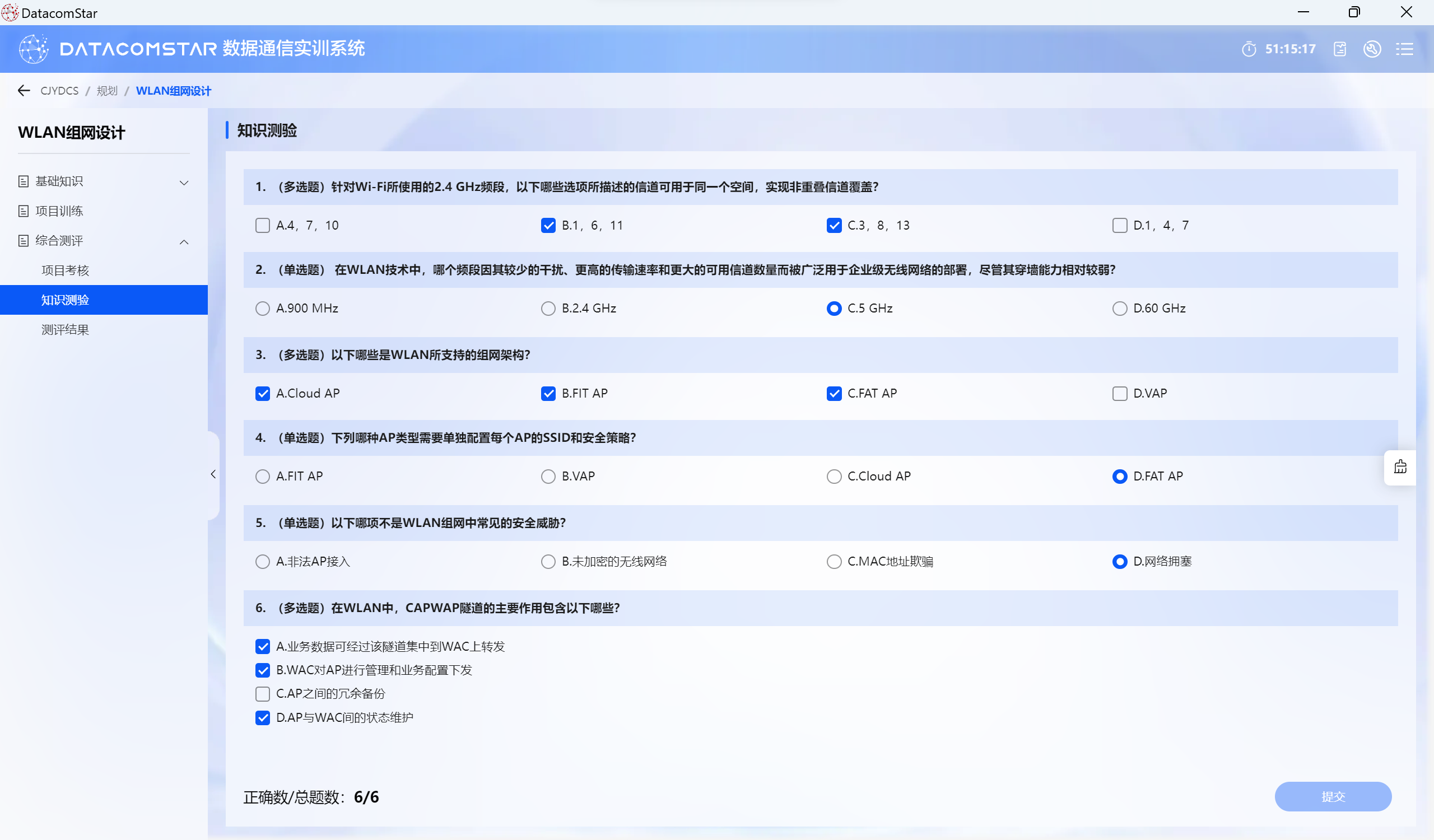Open the 测评结果 sidebar item
This screenshot has width=1434, height=840.
click(x=66, y=330)
